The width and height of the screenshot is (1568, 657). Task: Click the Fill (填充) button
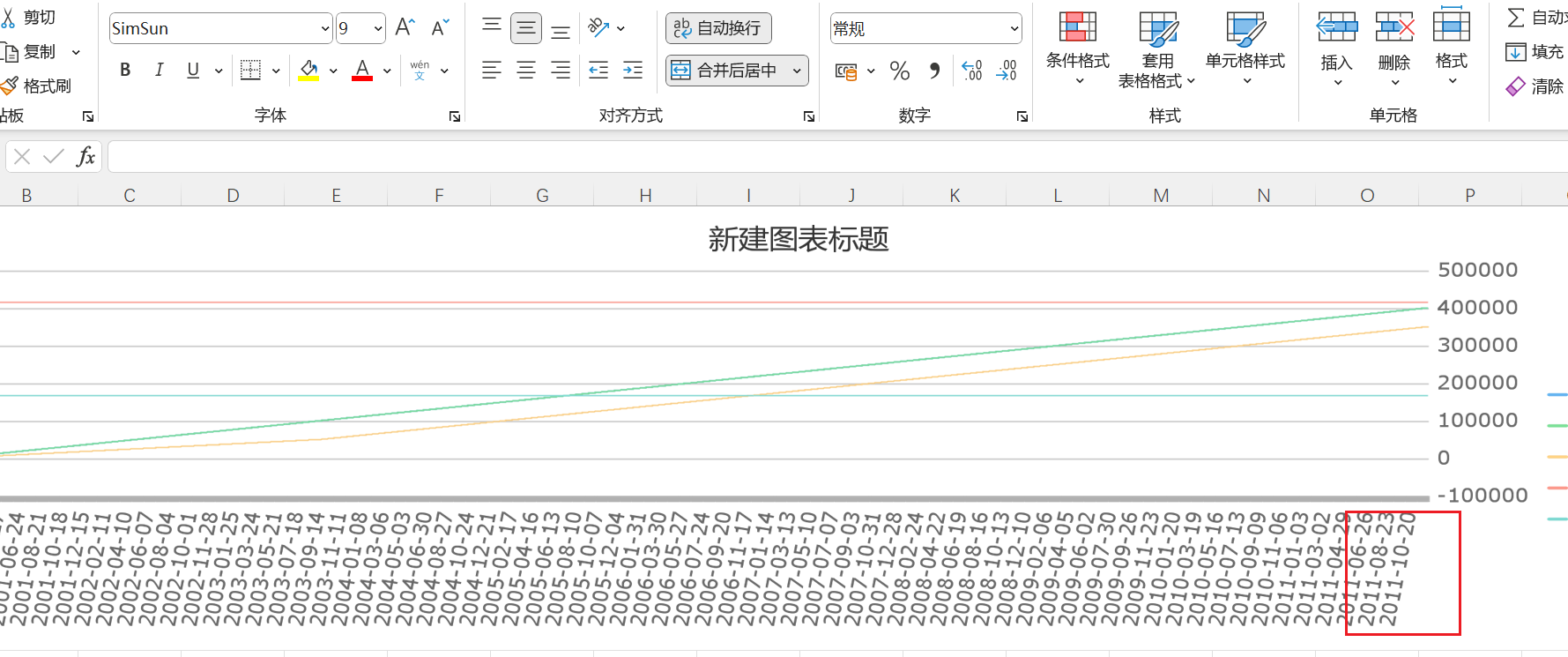click(x=1535, y=52)
